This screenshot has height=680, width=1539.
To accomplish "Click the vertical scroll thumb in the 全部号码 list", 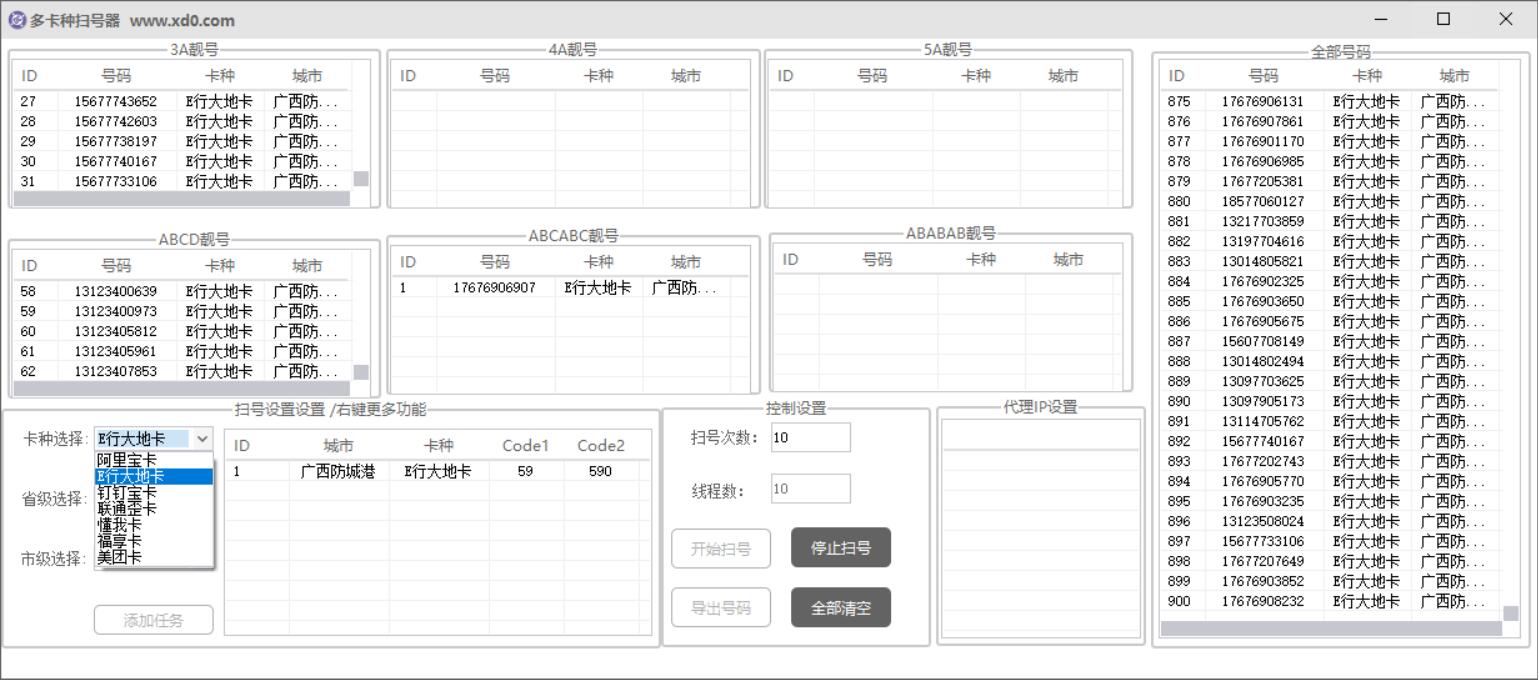I will pos(1510,613).
